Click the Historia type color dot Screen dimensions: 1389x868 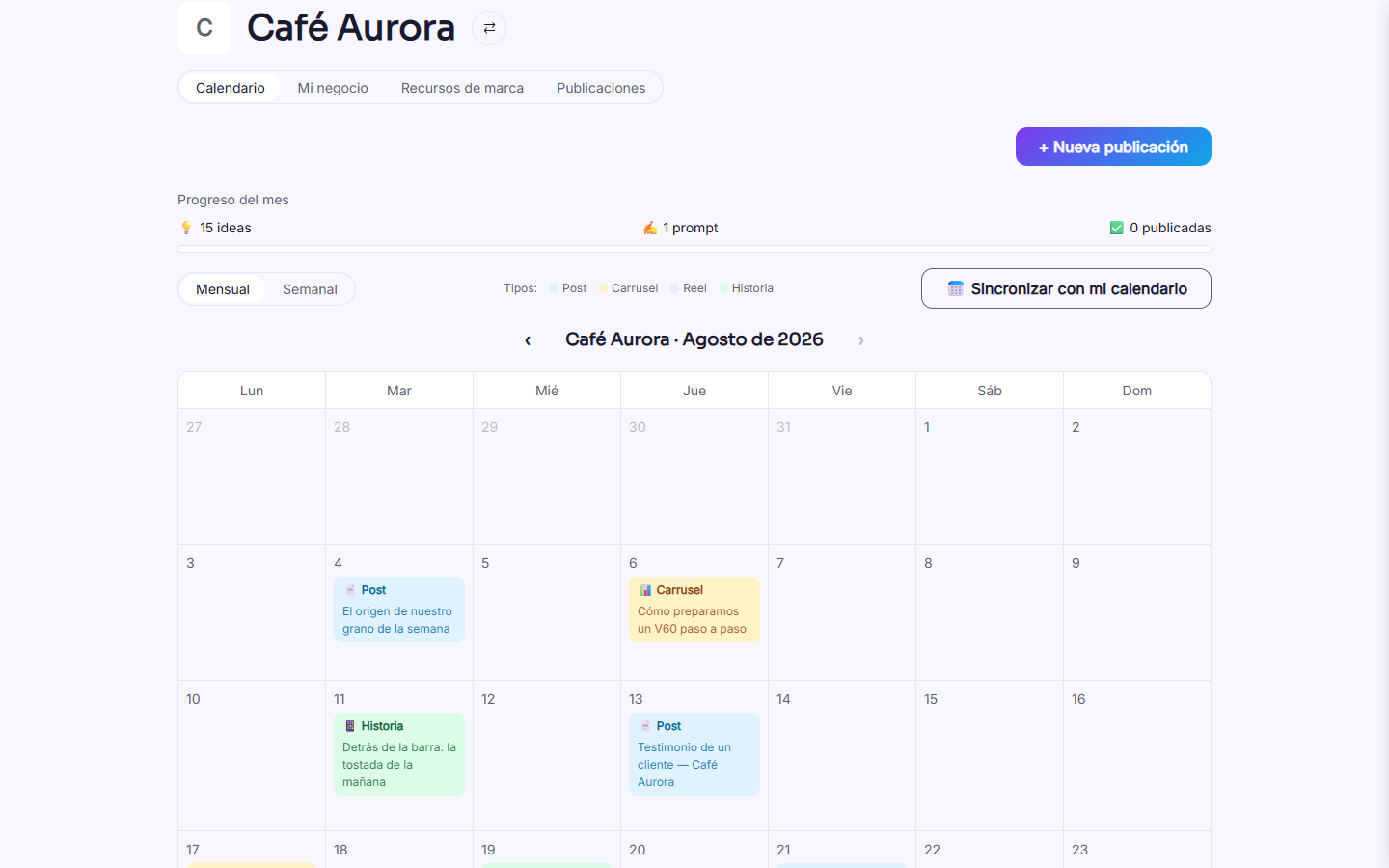tap(723, 288)
